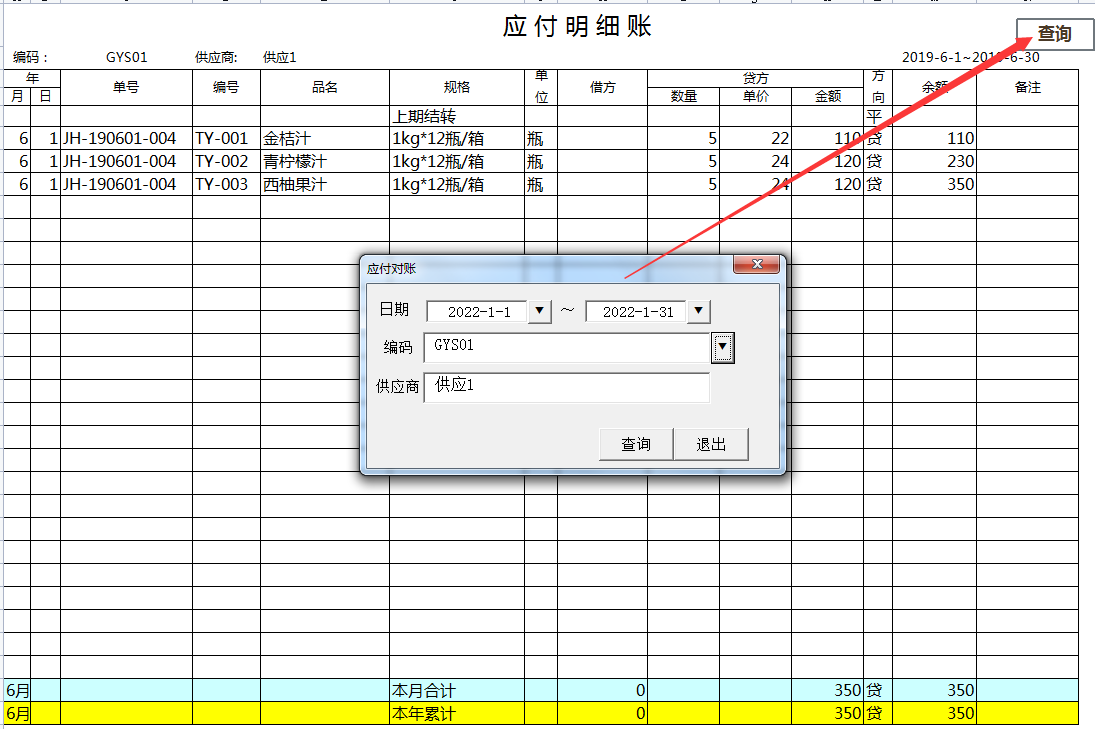Select the TY-002 code cell
Viewport: 1095px width, 729px height.
[x=225, y=161]
